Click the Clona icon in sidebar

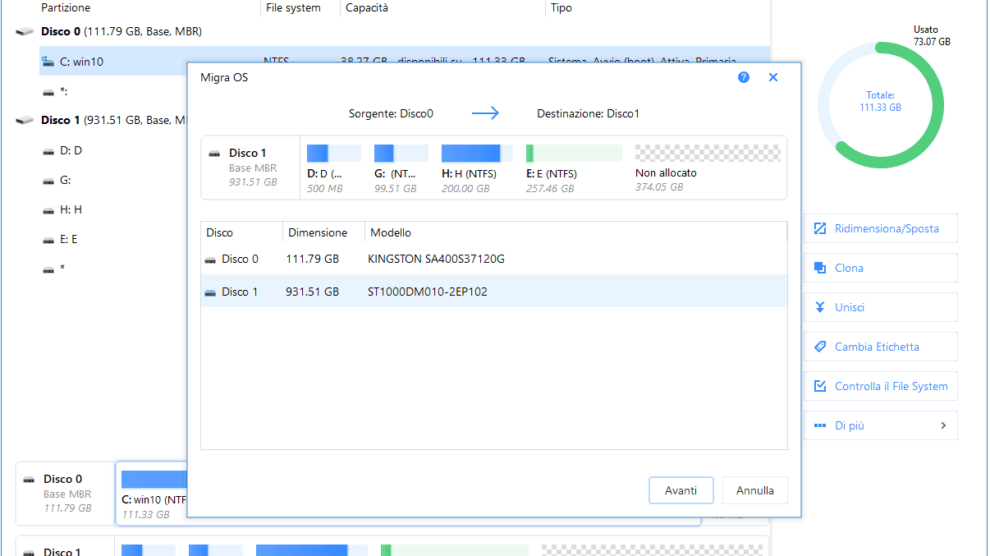(820, 268)
